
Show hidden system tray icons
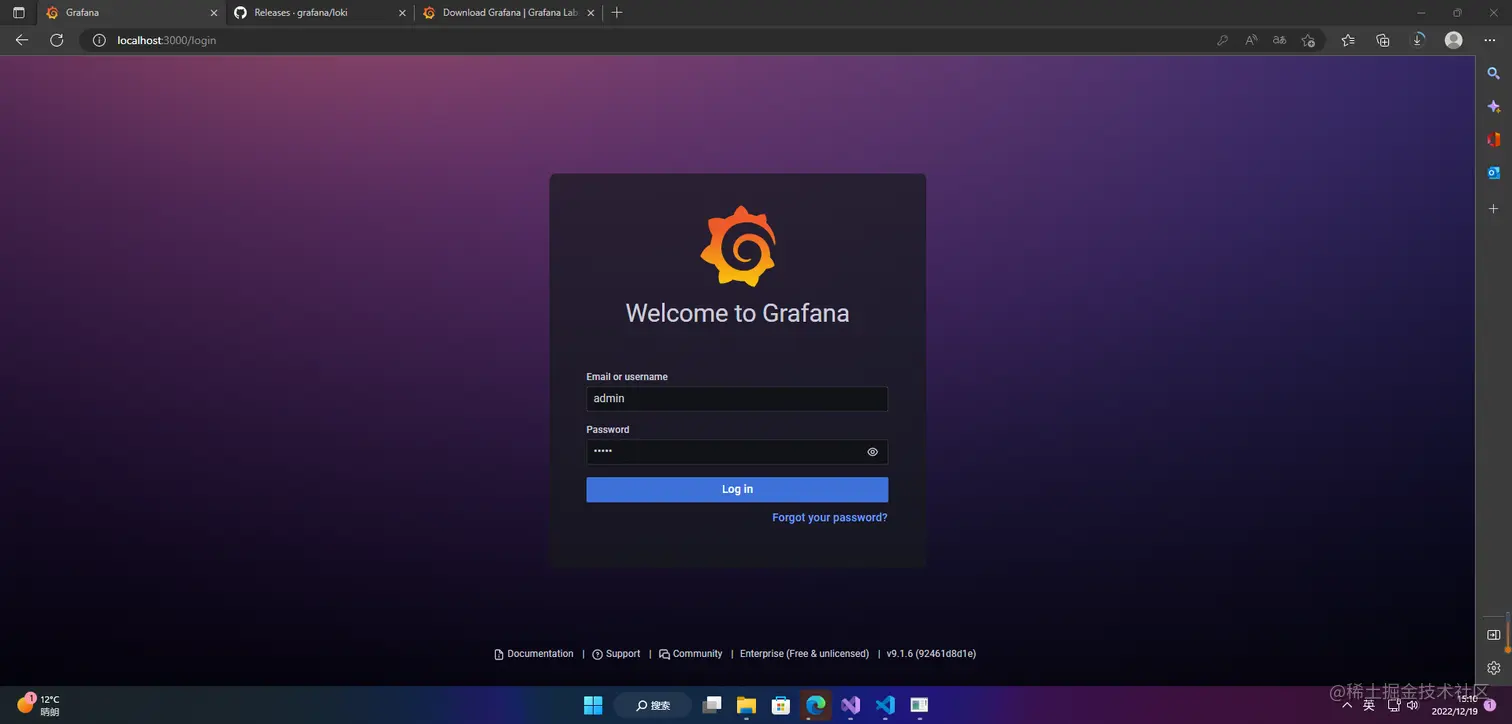[1348, 706]
